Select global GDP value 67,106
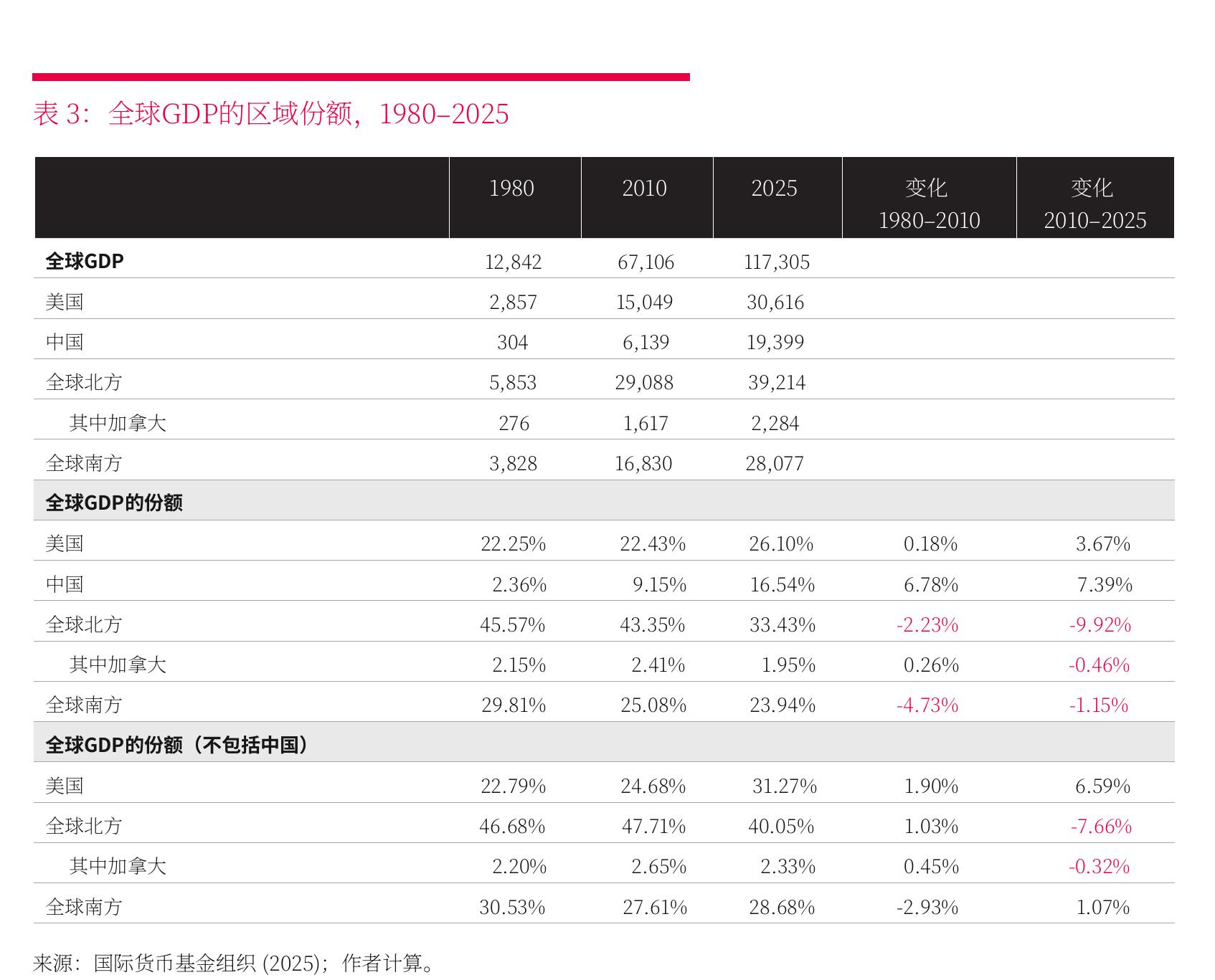The width and height of the screenshot is (1215, 980). [646, 262]
